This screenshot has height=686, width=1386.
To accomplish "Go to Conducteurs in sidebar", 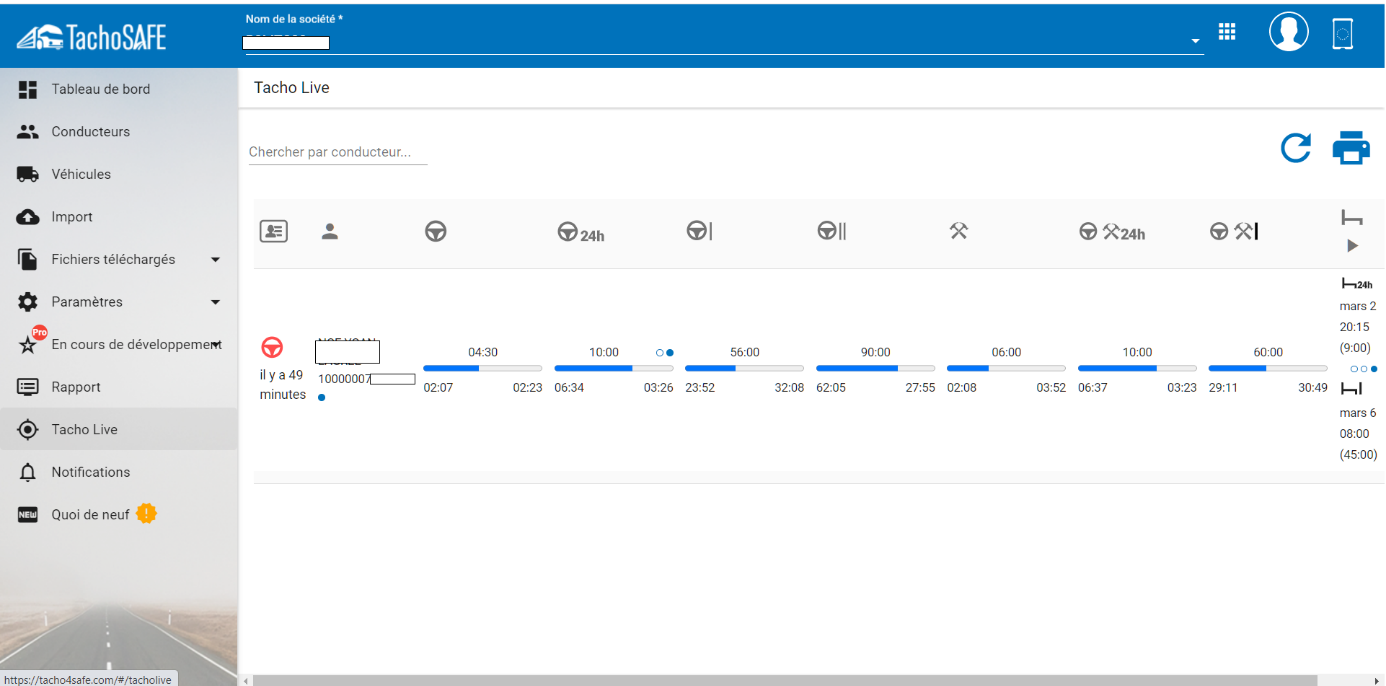I will tap(90, 132).
